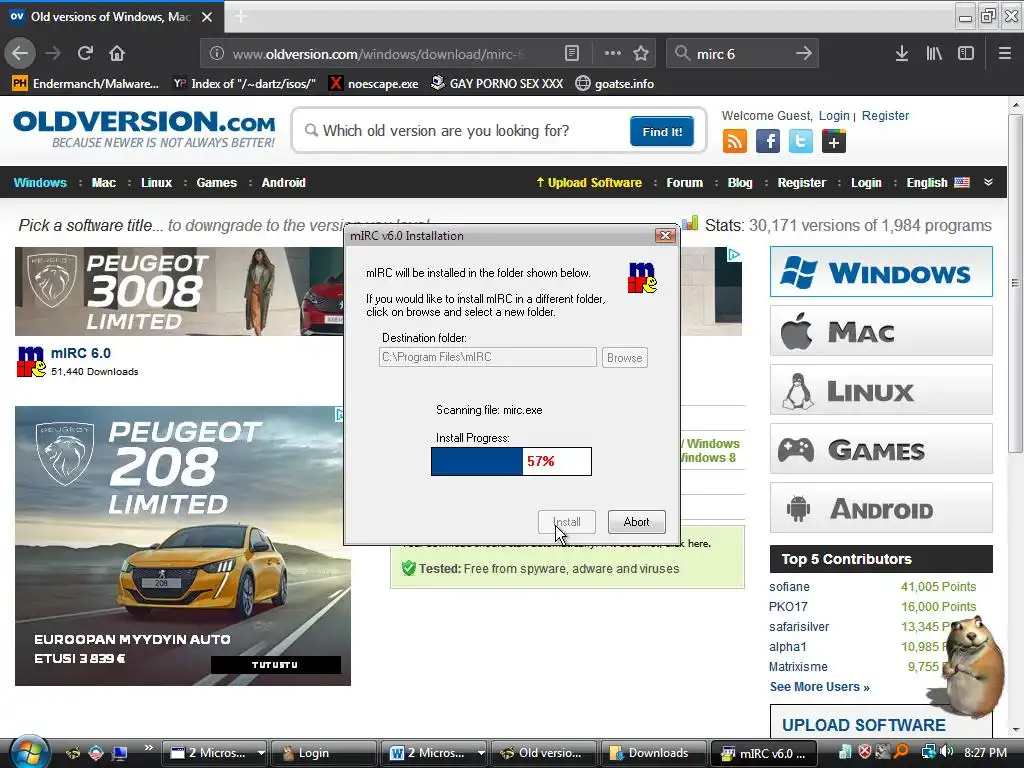This screenshot has width=1024, height=768.
Task: Click the Destination folder path field
Action: pos(487,357)
